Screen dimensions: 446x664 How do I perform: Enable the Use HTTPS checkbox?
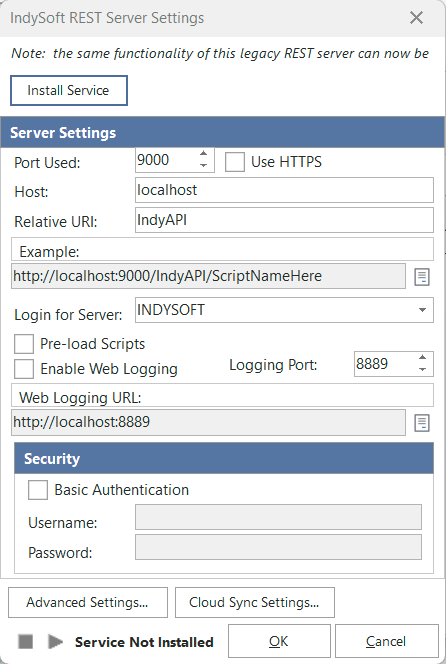tap(235, 162)
